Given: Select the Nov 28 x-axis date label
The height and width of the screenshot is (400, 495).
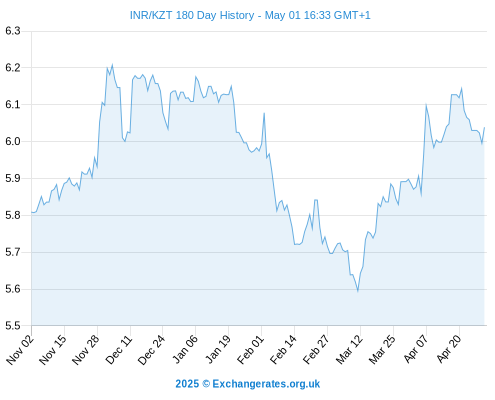Looking at the screenshot, I should pyautogui.click(x=86, y=349).
